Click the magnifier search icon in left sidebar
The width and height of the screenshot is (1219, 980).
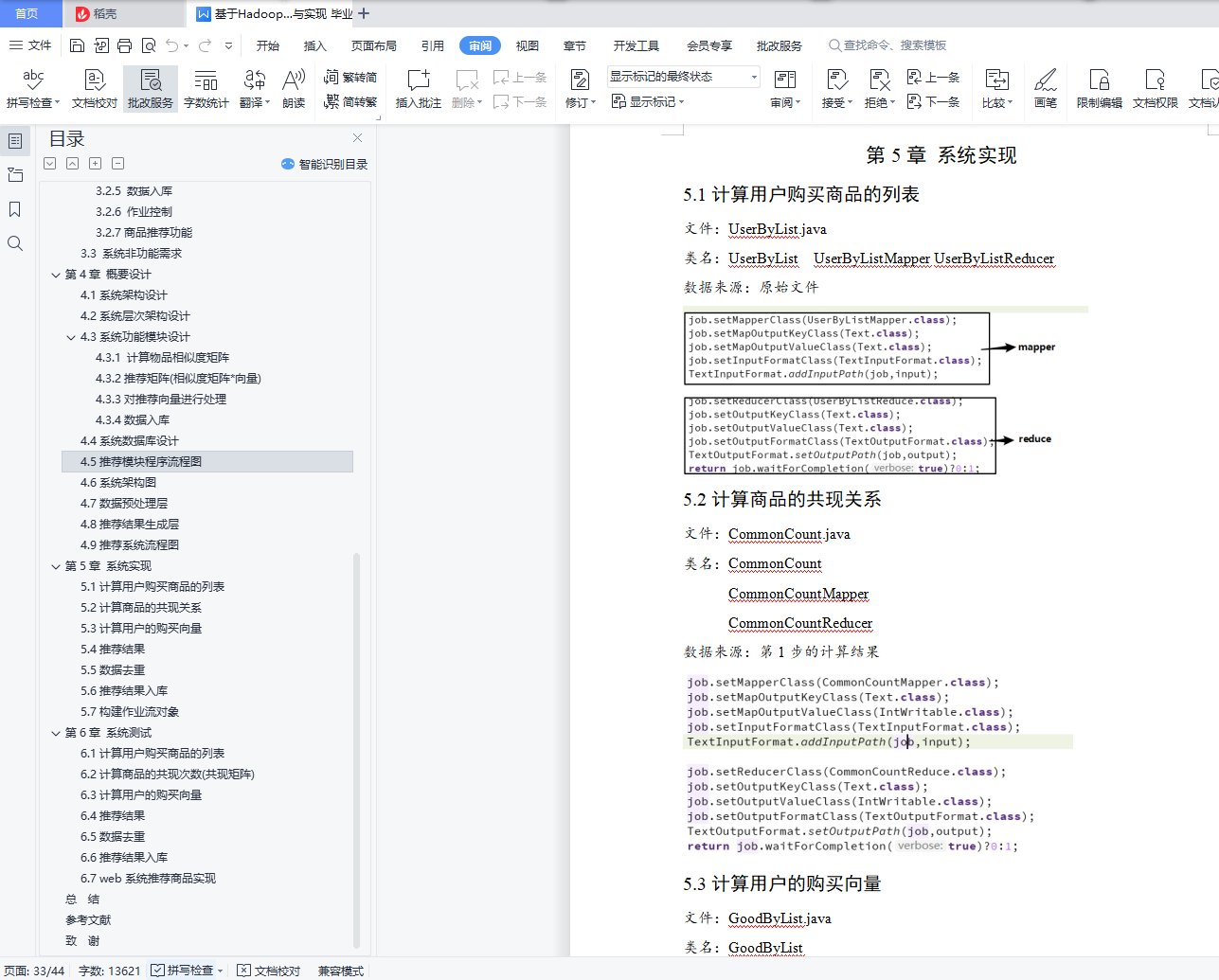[x=15, y=243]
